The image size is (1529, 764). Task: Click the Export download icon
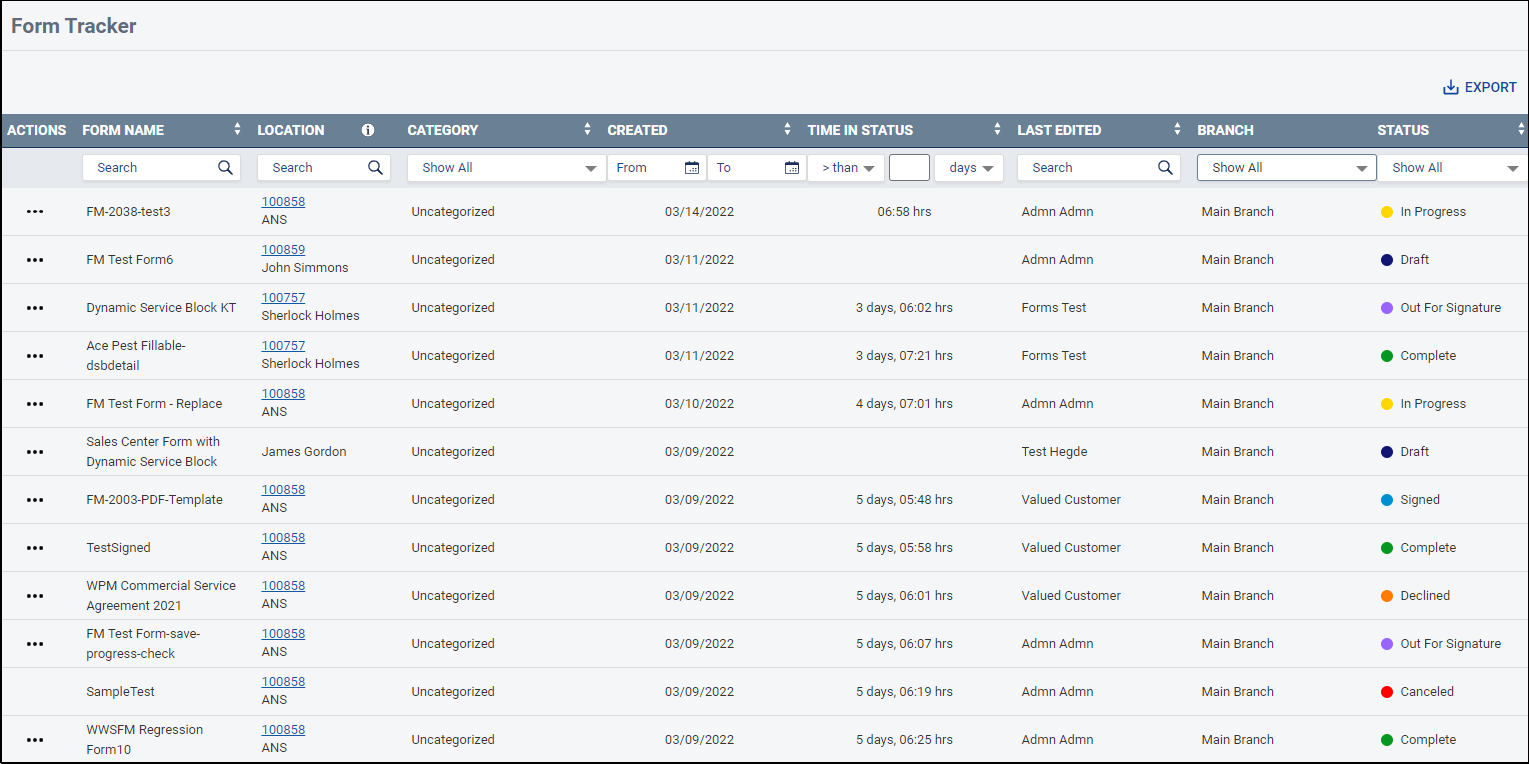click(1451, 88)
